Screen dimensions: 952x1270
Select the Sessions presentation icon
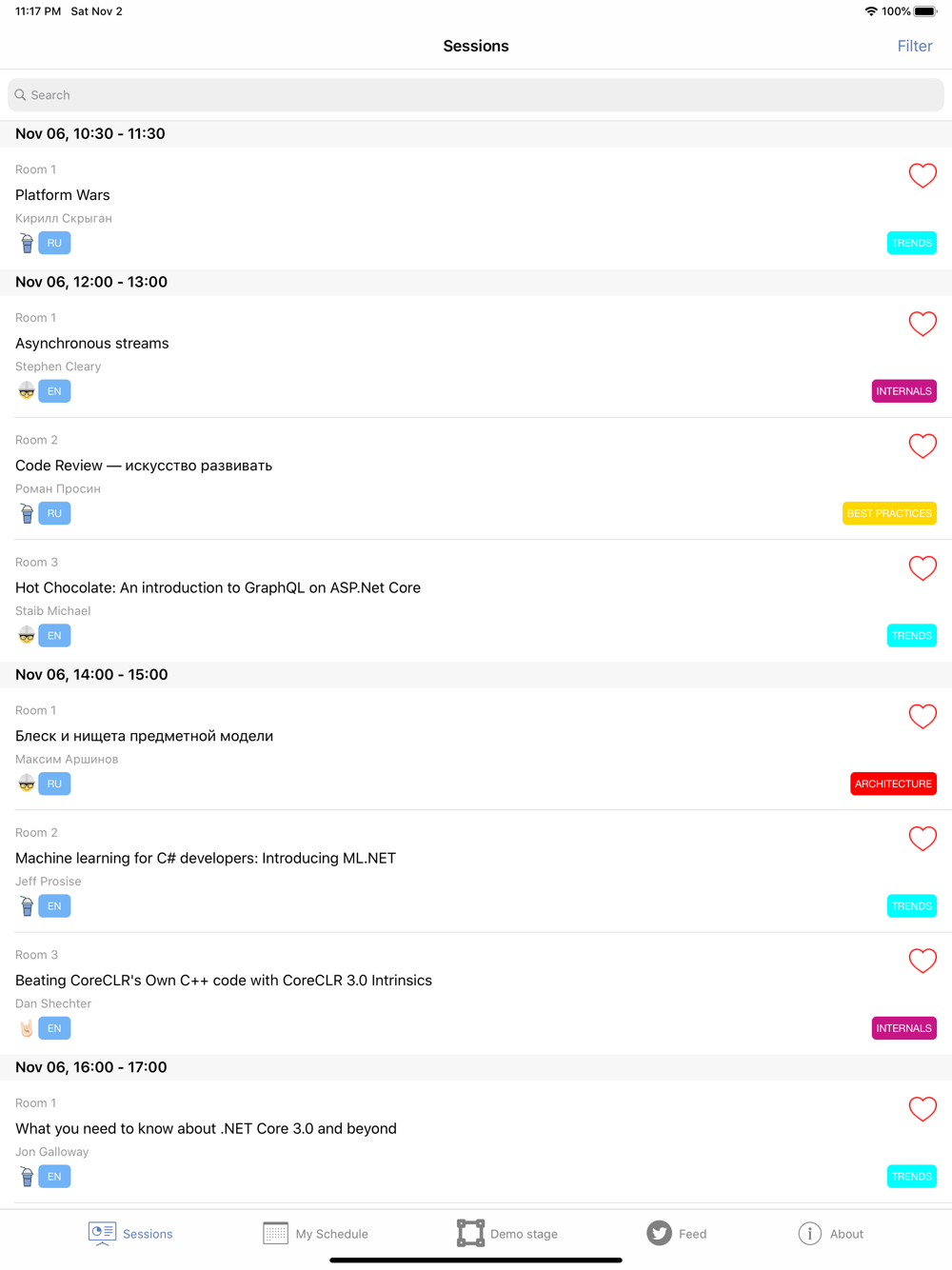tap(102, 1233)
